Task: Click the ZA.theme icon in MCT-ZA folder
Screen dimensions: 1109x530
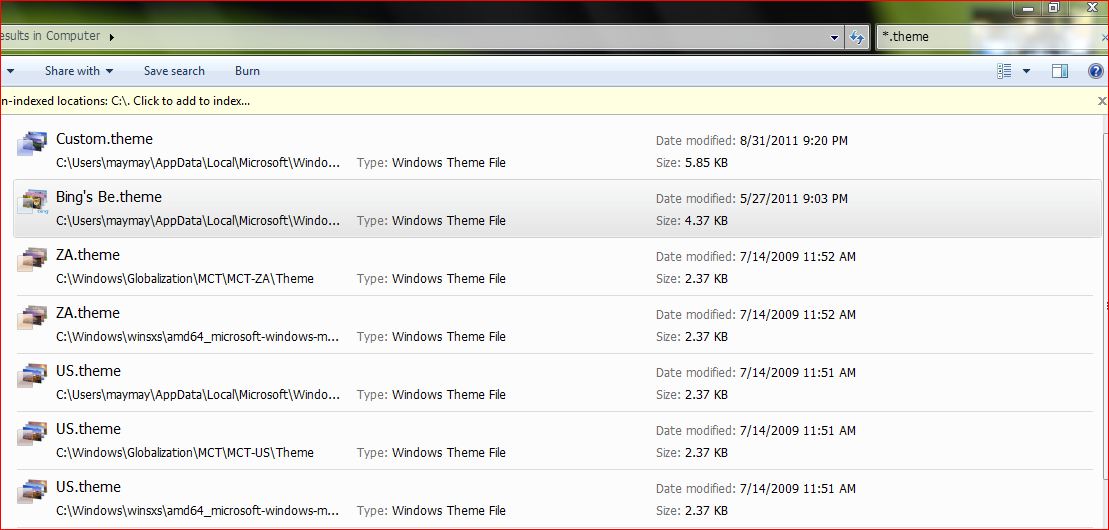Action: click(x=32, y=259)
